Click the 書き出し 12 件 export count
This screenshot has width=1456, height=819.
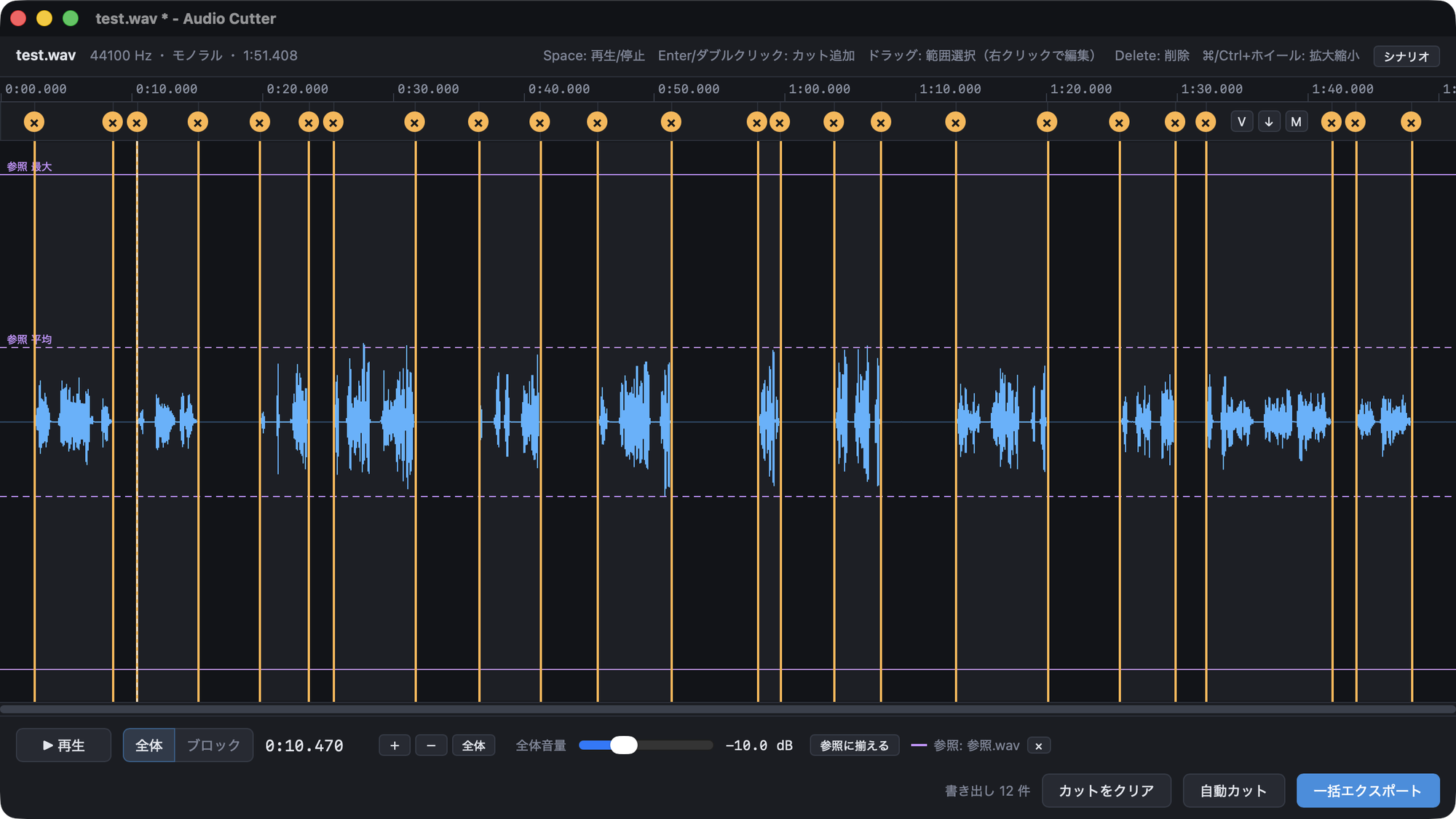click(987, 791)
